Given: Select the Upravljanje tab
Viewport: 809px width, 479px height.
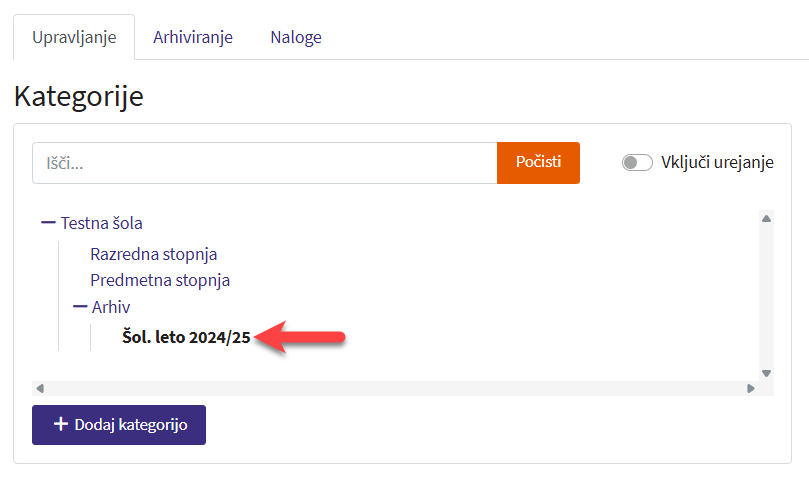Looking at the screenshot, I should [x=74, y=37].
